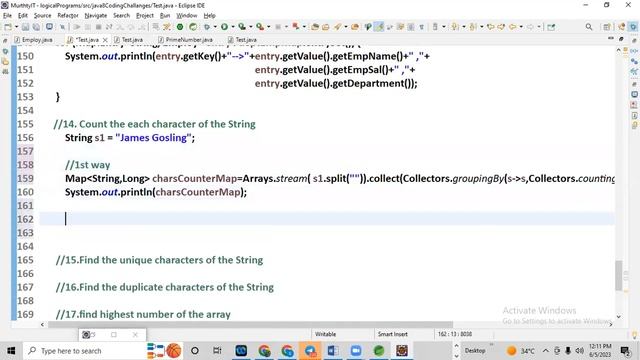Open the File menu
640x360 pixels.
click(x=7, y=16)
